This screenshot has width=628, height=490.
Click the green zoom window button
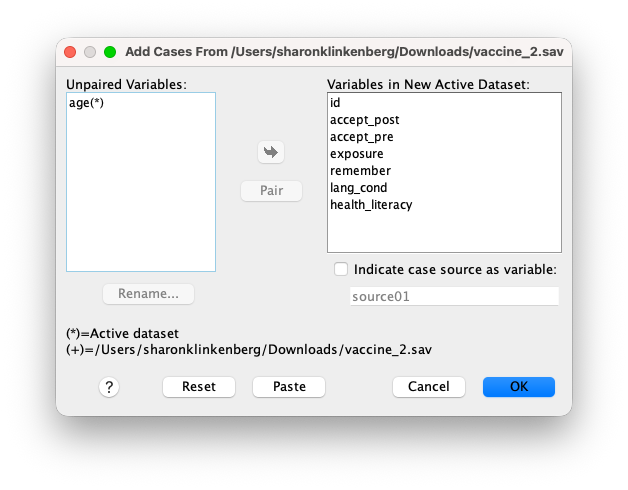click(x=110, y=52)
